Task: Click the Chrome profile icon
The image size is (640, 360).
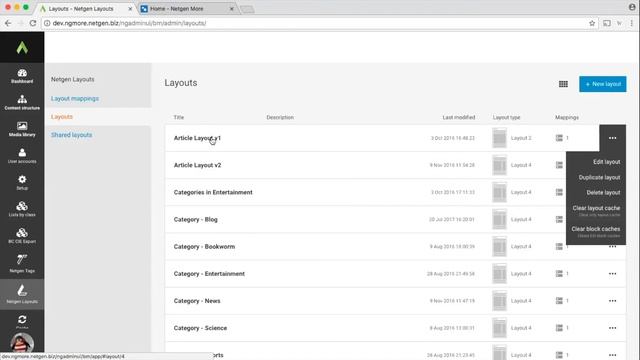Action: (x=632, y=7)
